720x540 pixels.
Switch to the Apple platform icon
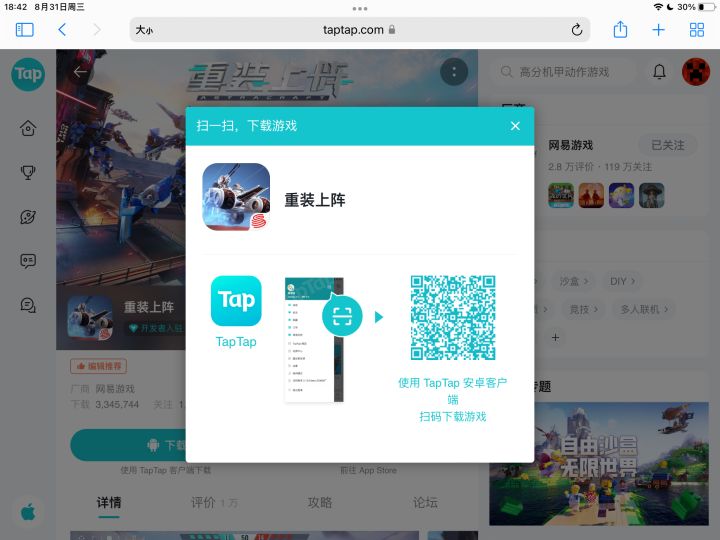28,512
